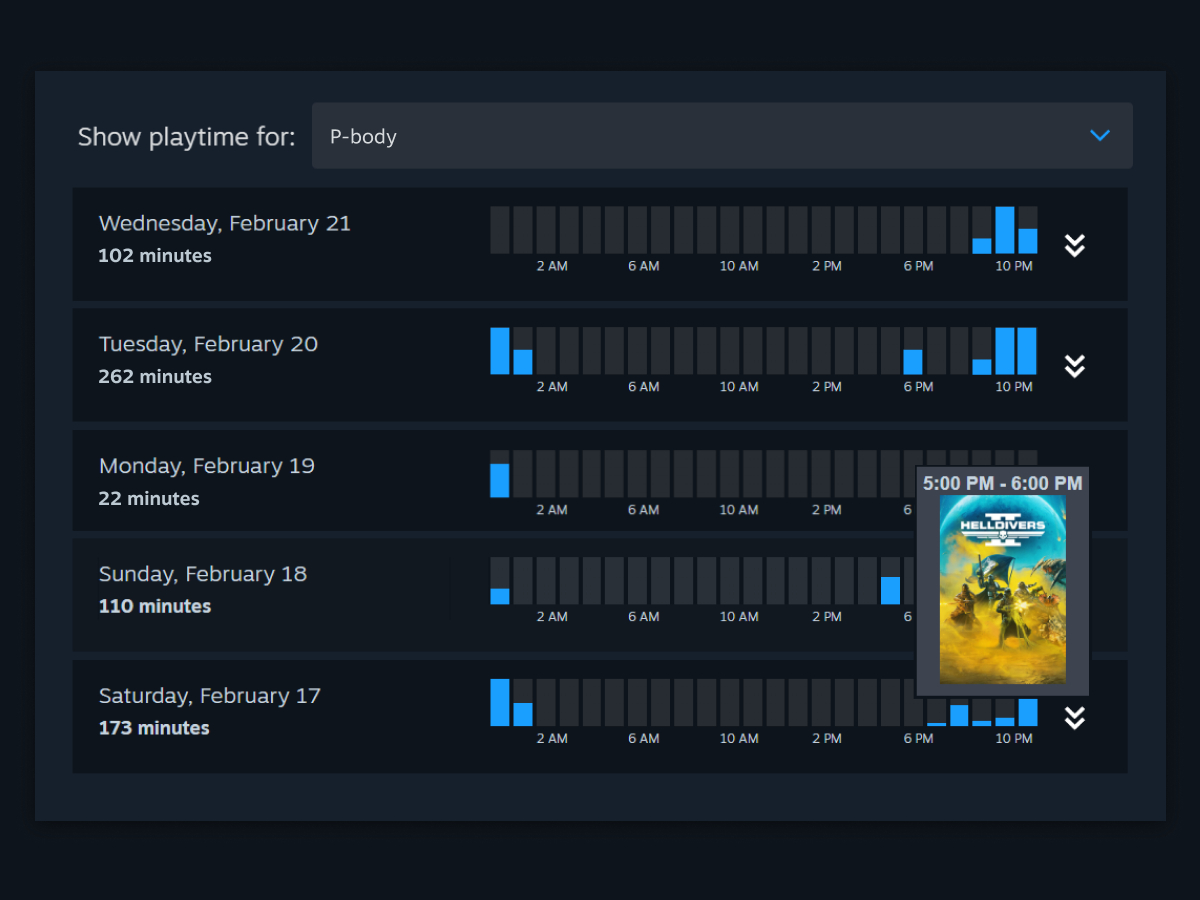Image resolution: width=1200 pixels, height=900 pixels.
Task: Click Tuesday's midnight playtime bar
Action: point(500,351)
